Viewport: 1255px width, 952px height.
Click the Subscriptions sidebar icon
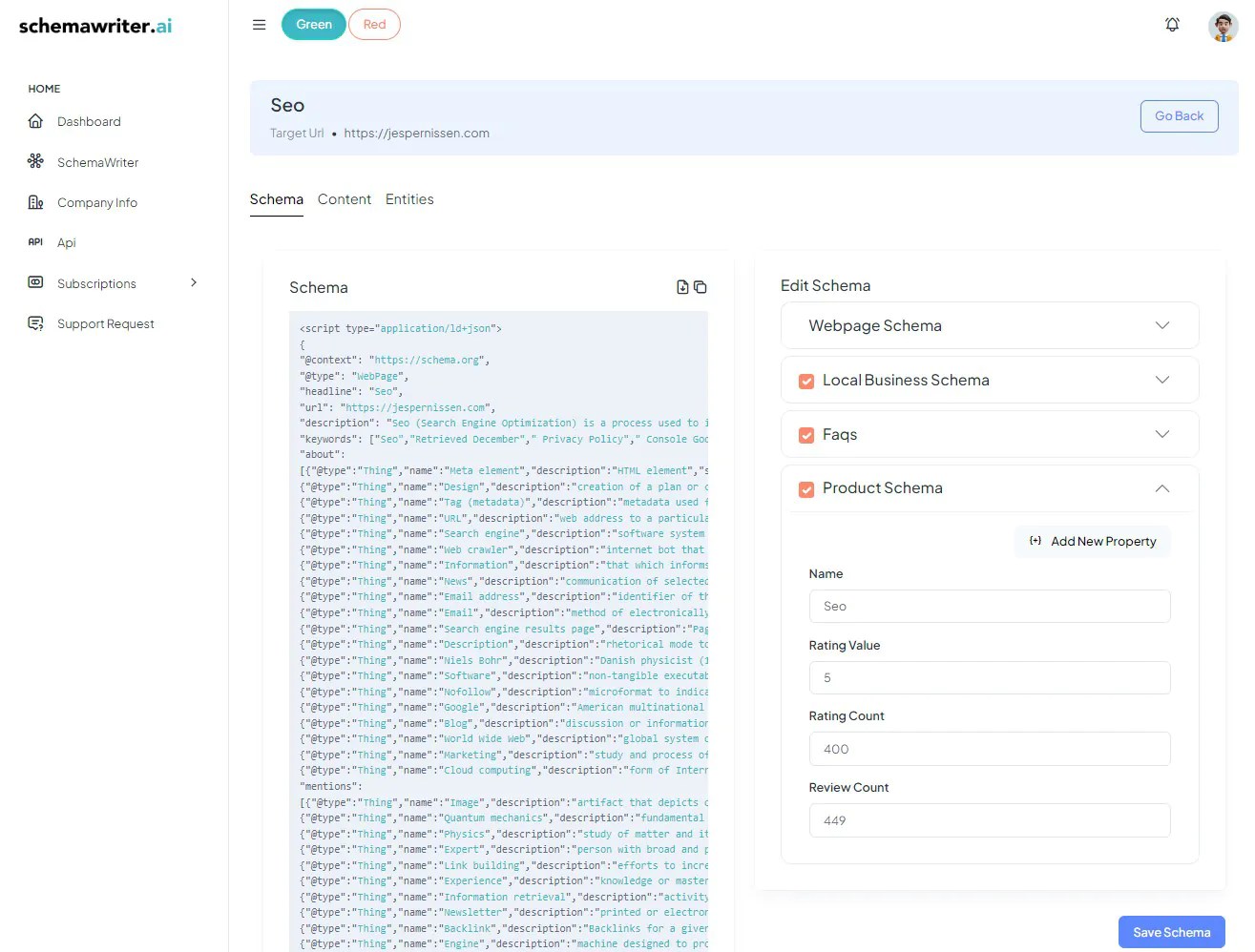[35, 282]
